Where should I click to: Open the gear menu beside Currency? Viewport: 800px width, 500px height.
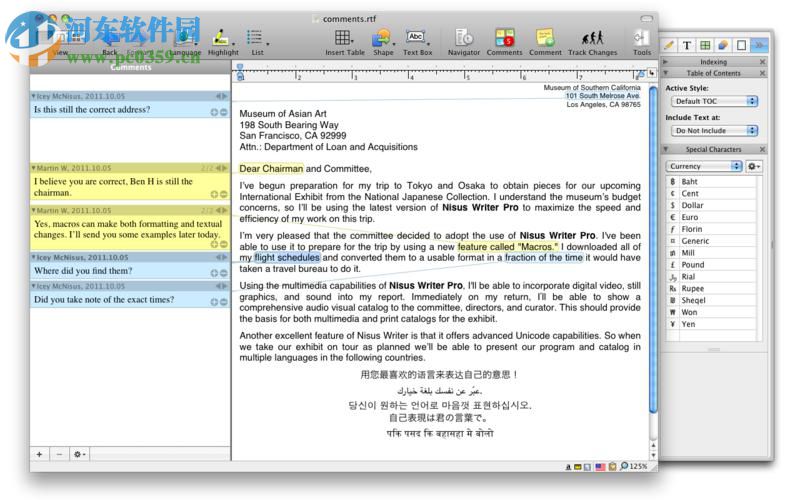click(754, 166)
